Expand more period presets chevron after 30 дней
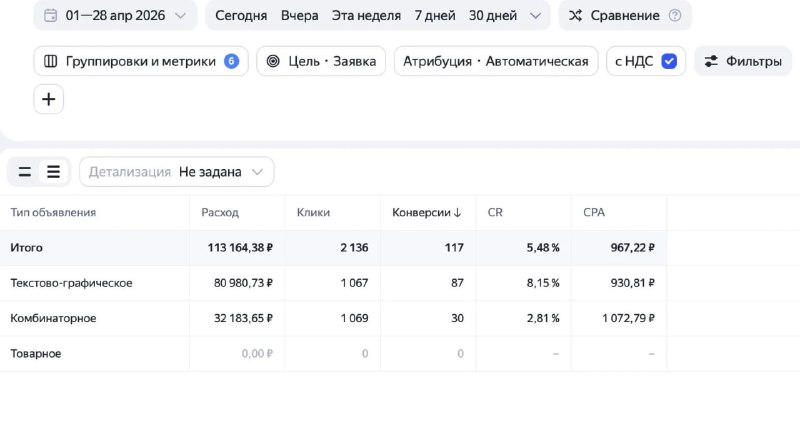The height and width of the screenshot is (429, 800). [x=535, y=16]
